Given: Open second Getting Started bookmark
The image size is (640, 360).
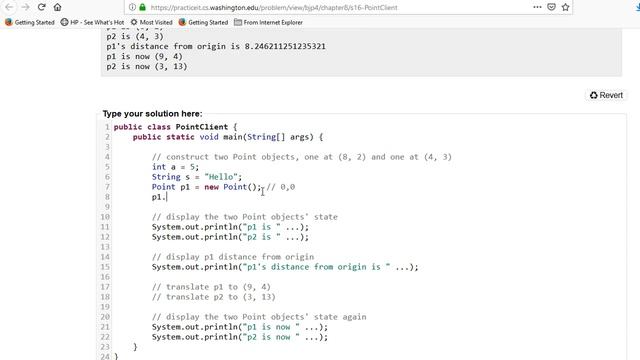Looking at the screenshot, I should [x=203, y=22].
